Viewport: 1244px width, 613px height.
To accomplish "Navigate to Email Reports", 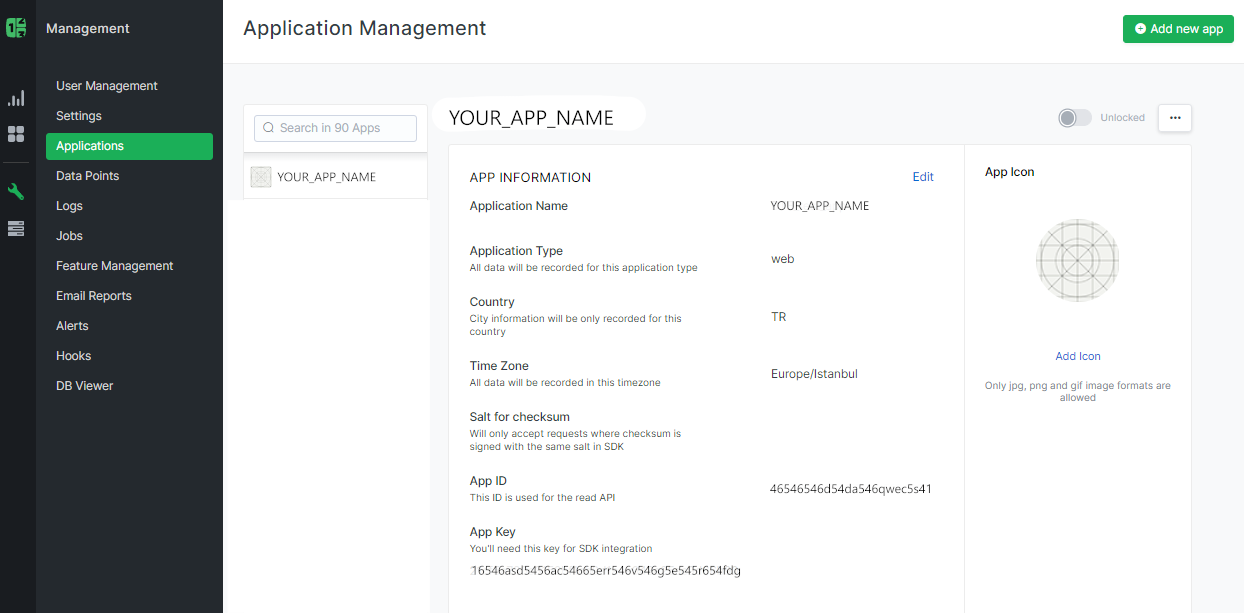I will pos(93,295).
